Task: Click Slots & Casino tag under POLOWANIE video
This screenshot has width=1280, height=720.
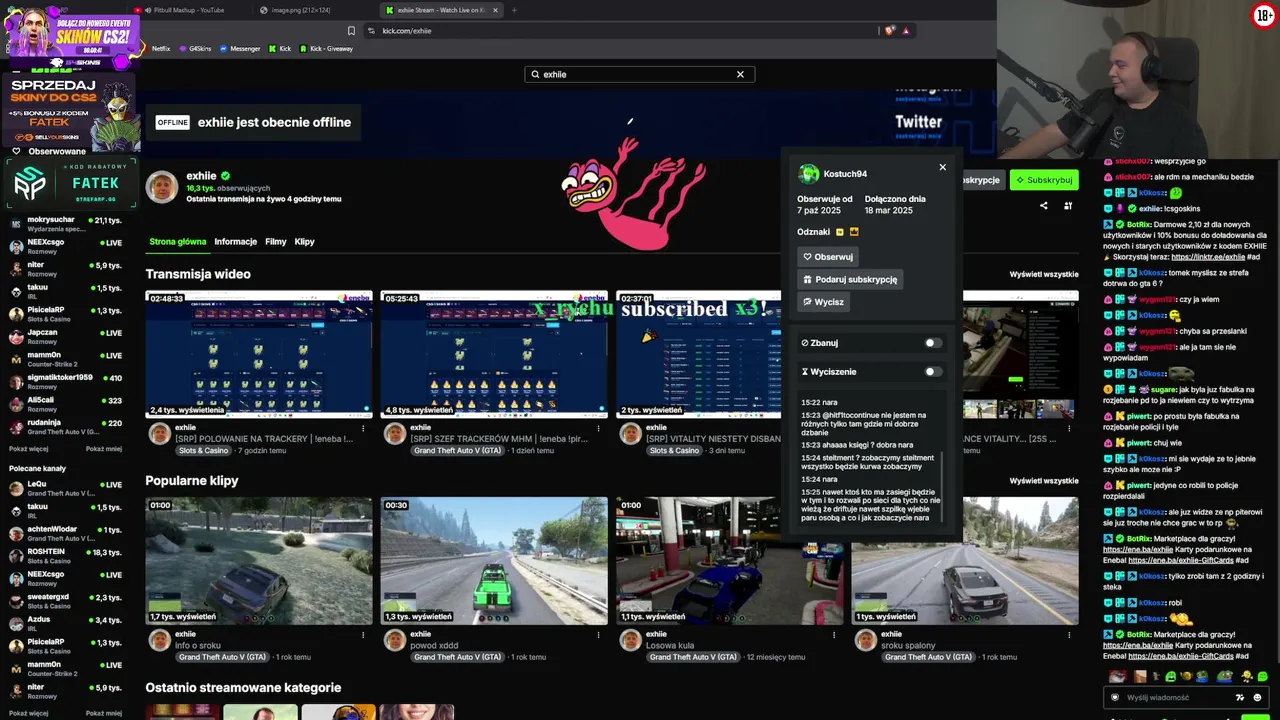Action: coord(203,451)
